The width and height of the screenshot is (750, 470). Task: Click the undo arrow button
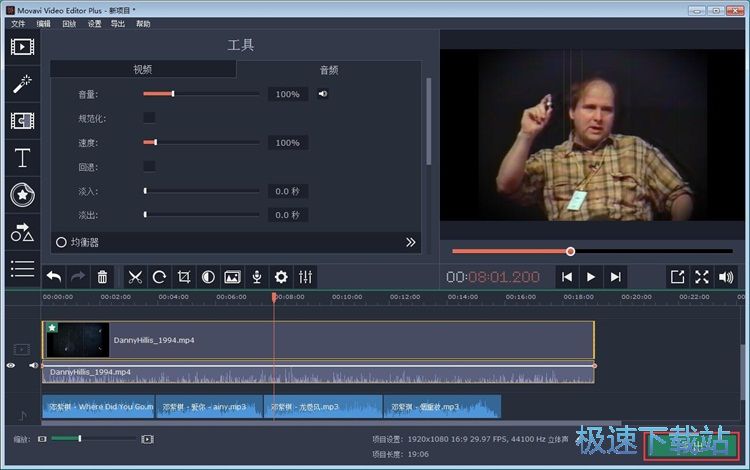(x=54, y=277)
